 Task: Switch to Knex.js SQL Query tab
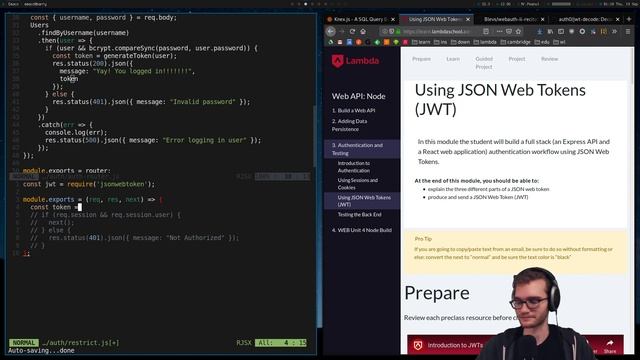coord(360,19)
